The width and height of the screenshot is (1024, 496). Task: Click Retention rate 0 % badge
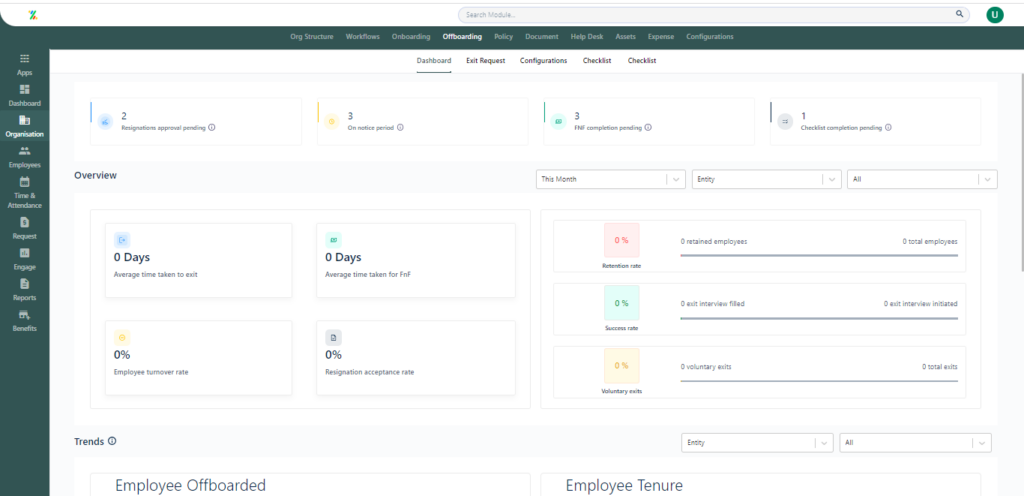coord(621,240)
